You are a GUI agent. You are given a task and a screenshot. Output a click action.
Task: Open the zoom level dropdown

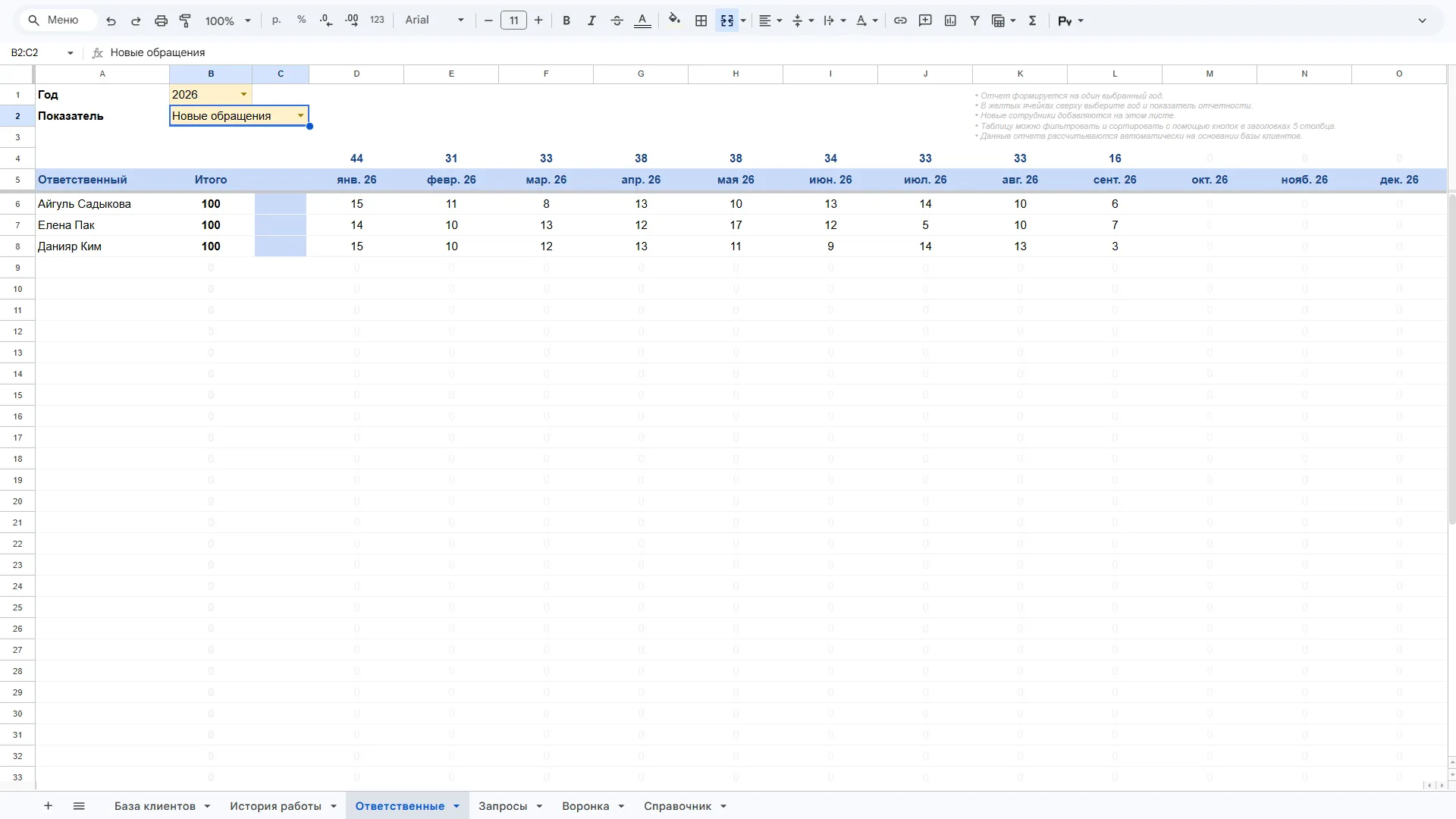point(227,20)
